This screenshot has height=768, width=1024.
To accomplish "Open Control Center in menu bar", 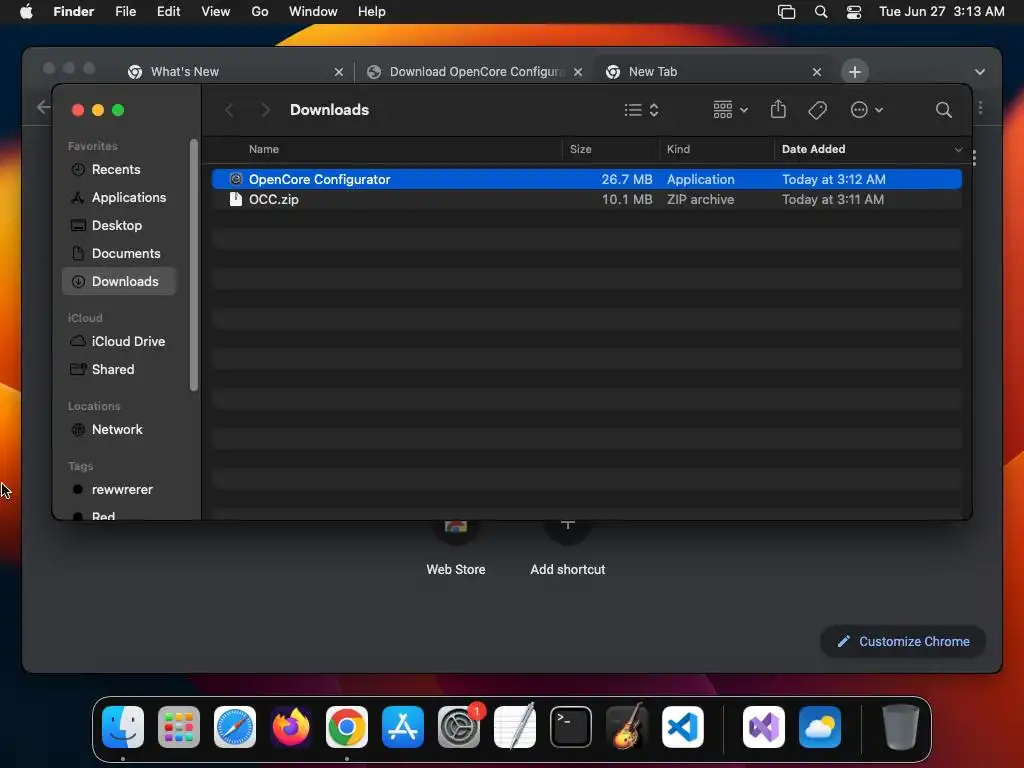I will point(854,12).
